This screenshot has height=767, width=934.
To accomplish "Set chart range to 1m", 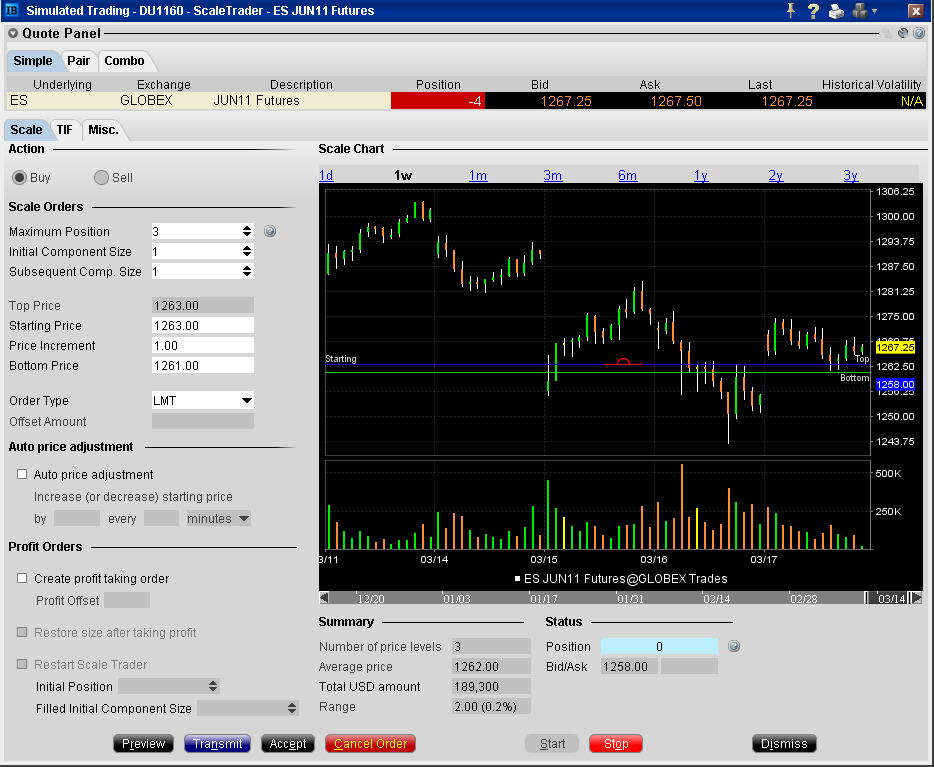I will 478,176.
